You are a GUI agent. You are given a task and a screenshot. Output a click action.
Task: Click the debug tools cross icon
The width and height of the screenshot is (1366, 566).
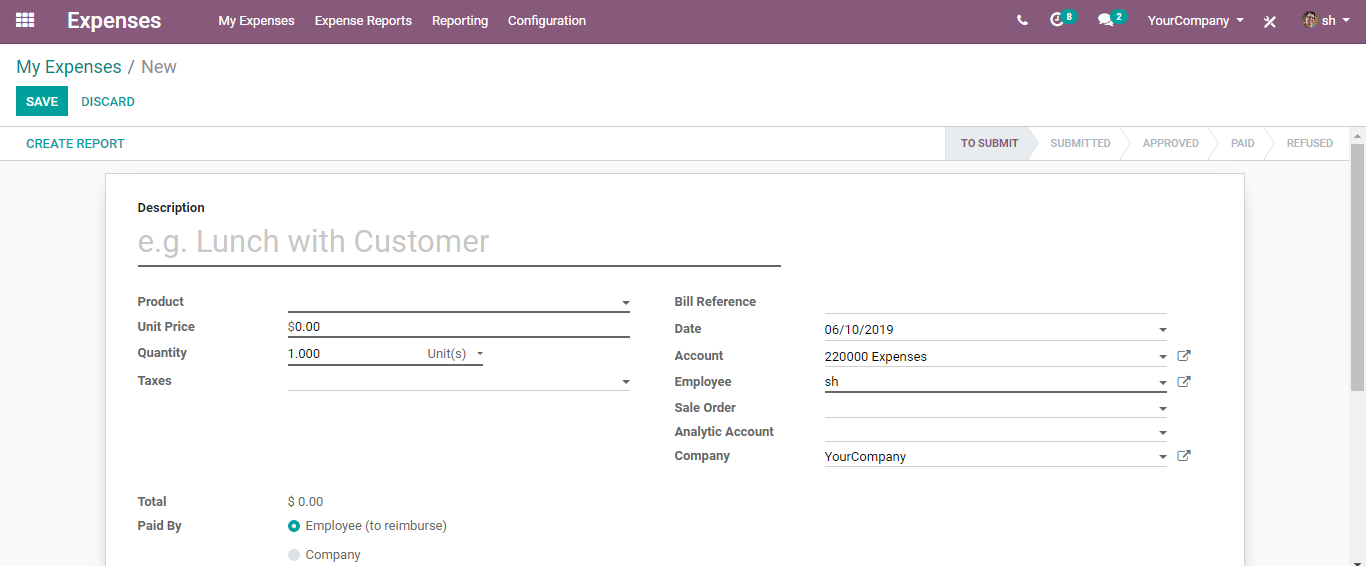coord(1270,21)
